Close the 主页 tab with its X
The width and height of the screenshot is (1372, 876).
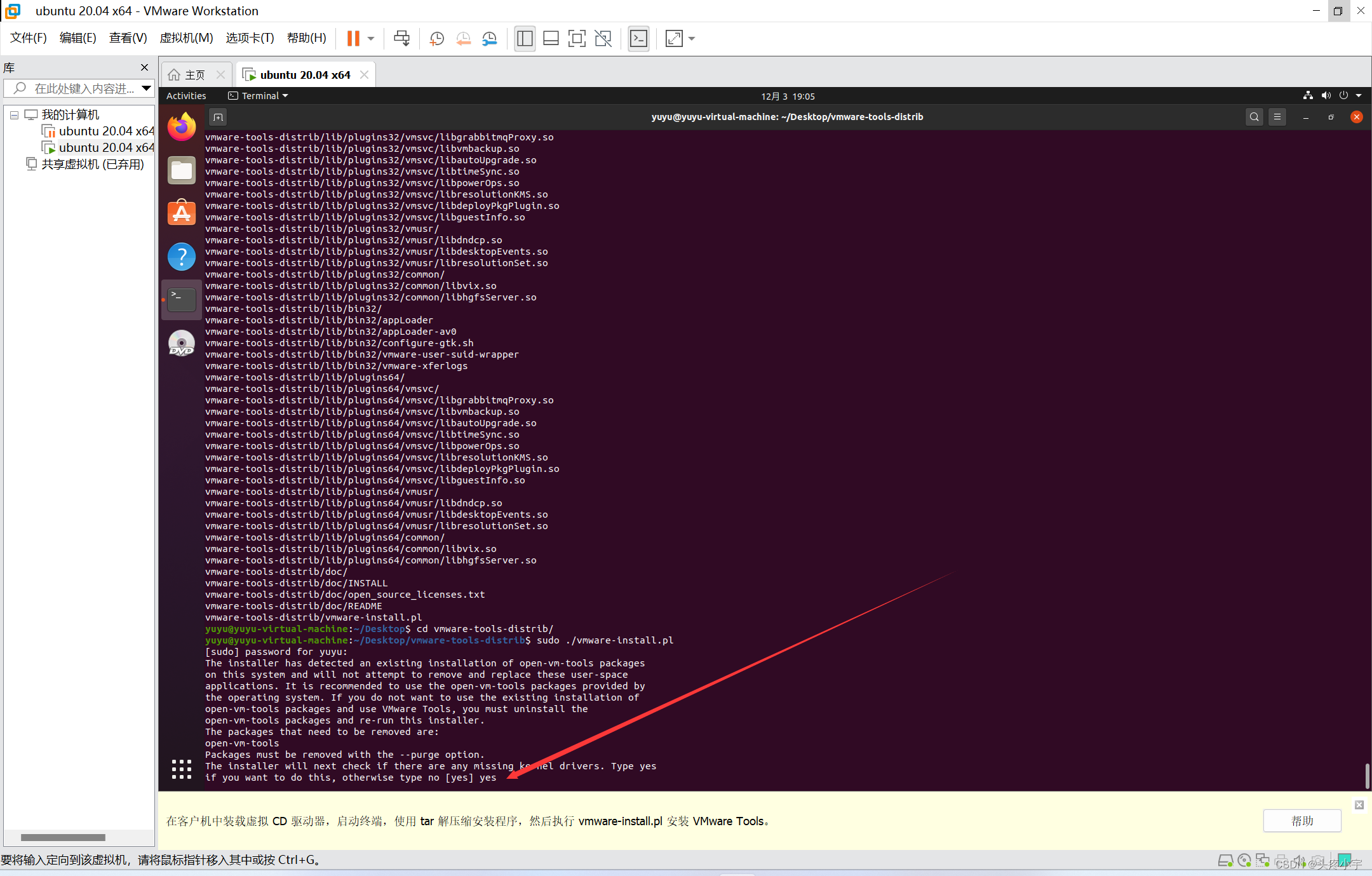pos(220,75)
